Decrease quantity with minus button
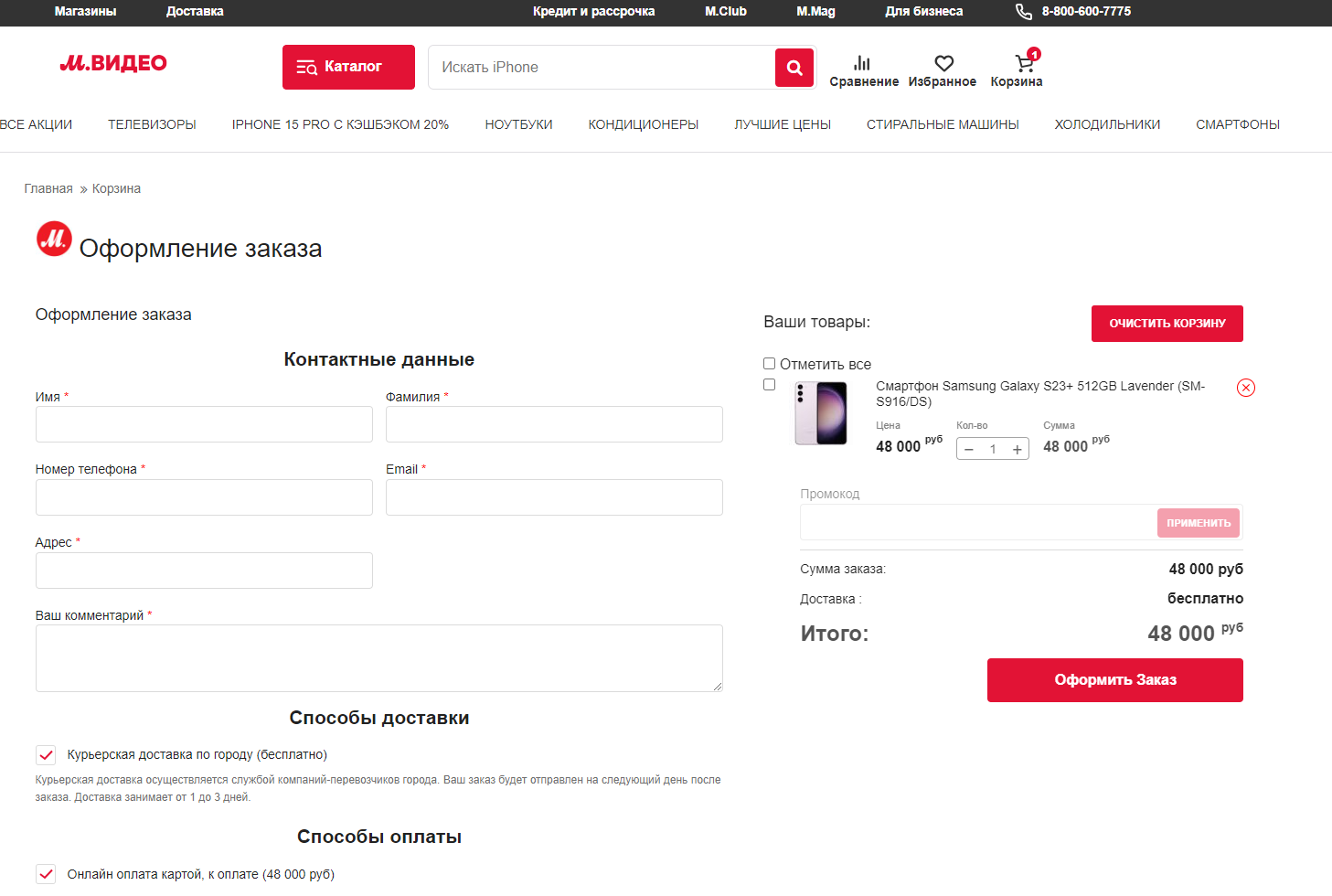The height and width of the screenshot is (896, 1332). point(969,449)
